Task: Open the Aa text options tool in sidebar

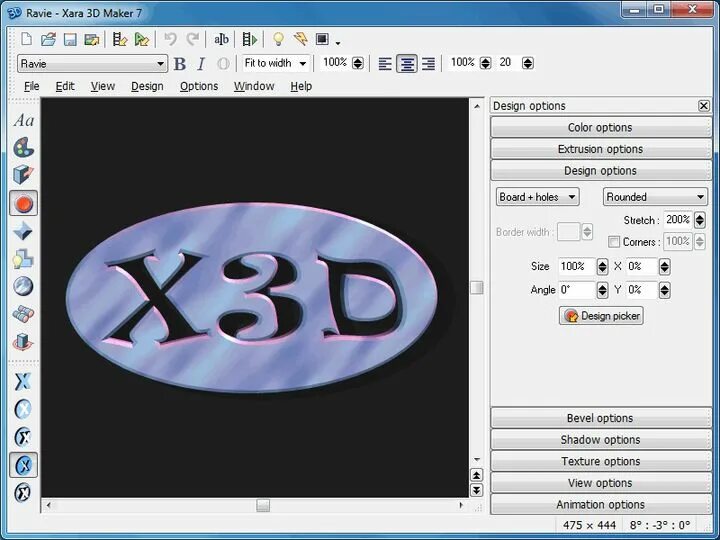Action: [23, 121]
